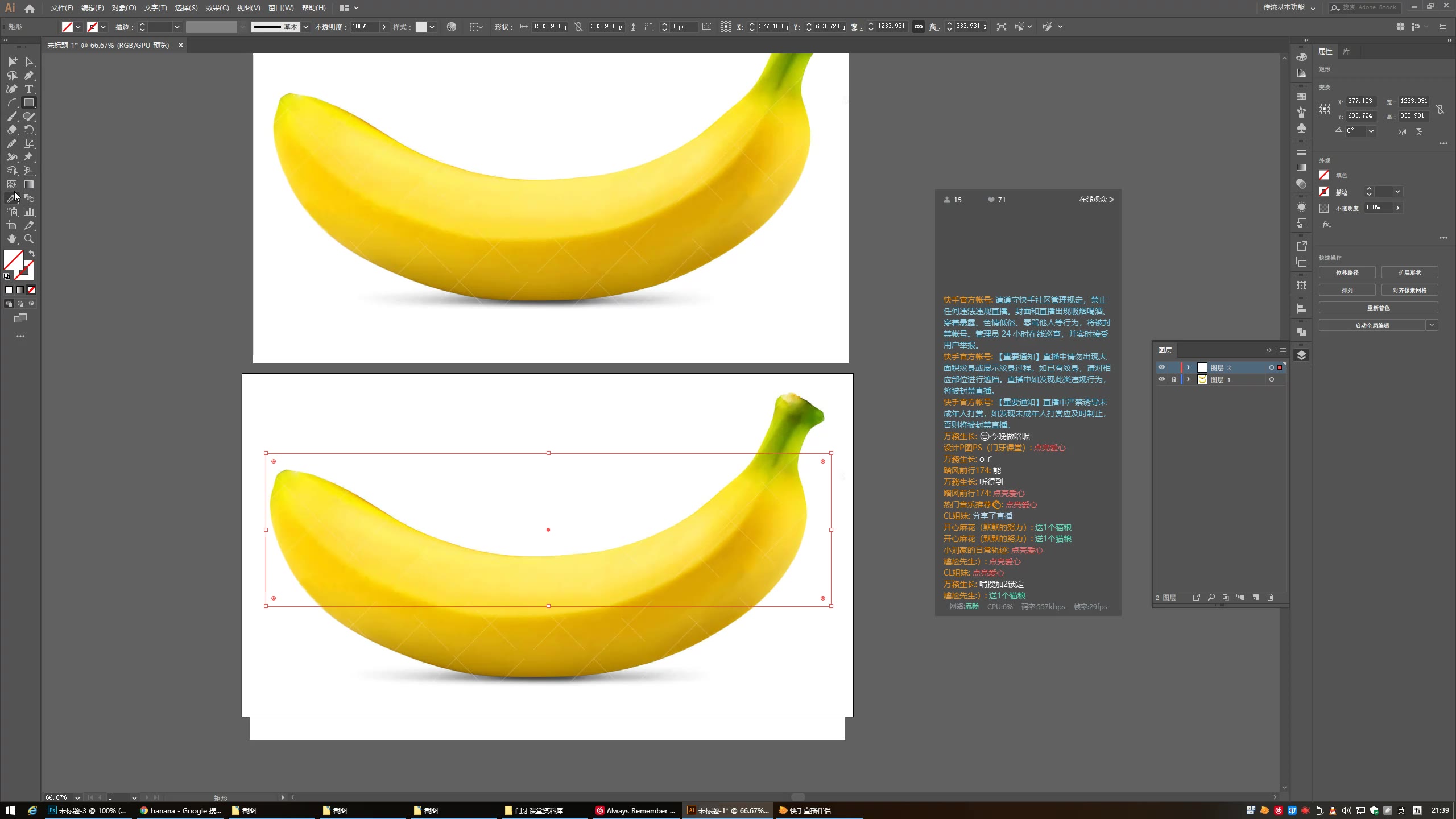
Task: Select the Type tool in the toolbar
Action: [x=28, y=89]
